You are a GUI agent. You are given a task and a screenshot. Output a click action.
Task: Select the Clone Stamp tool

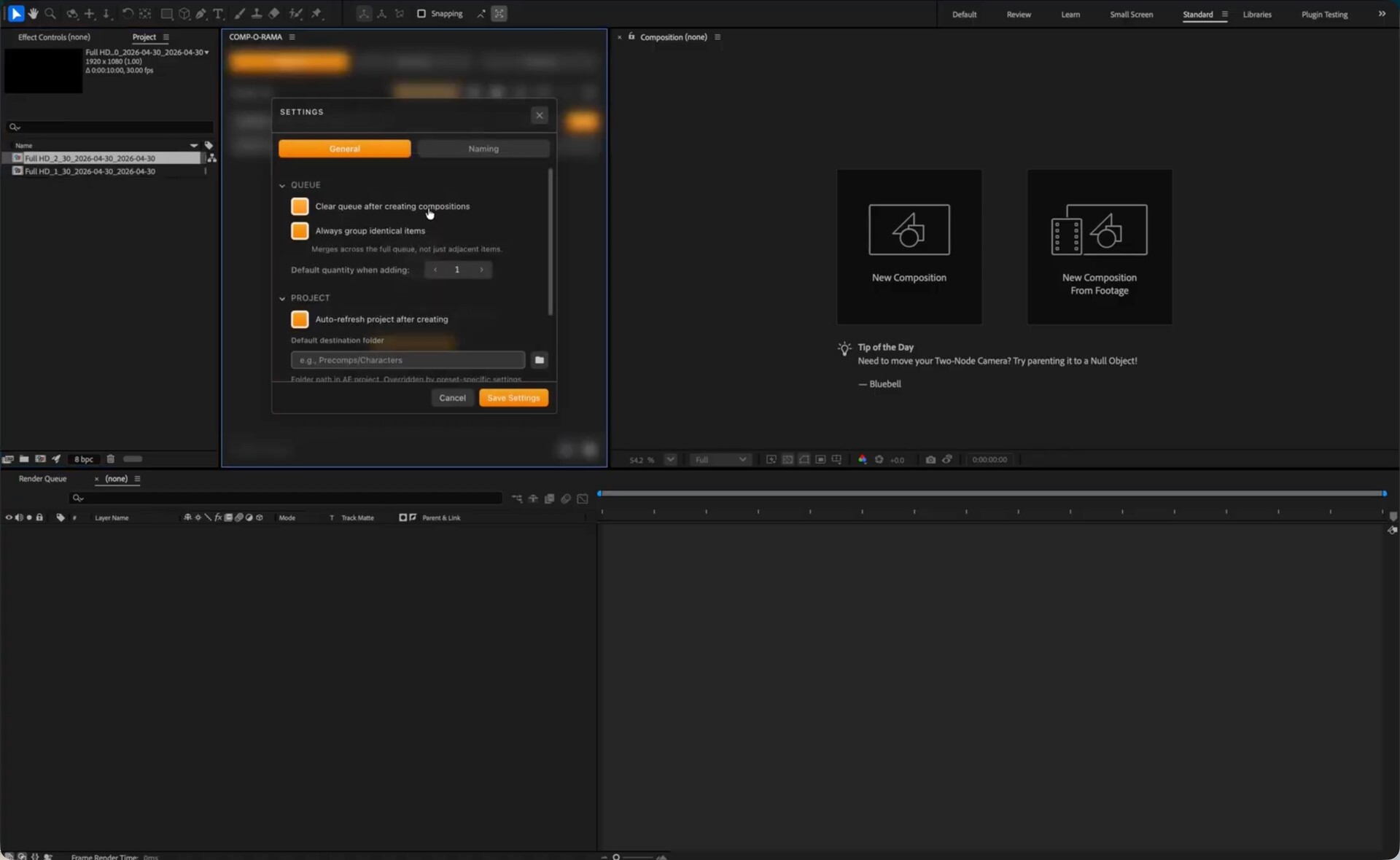click(x=257, y=14)
